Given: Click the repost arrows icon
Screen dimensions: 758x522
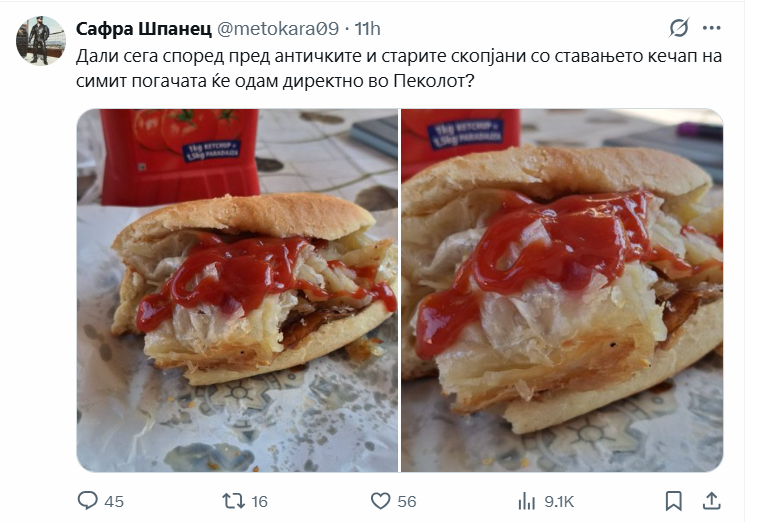Looking at the screenshot, I should tap(233, 501).
